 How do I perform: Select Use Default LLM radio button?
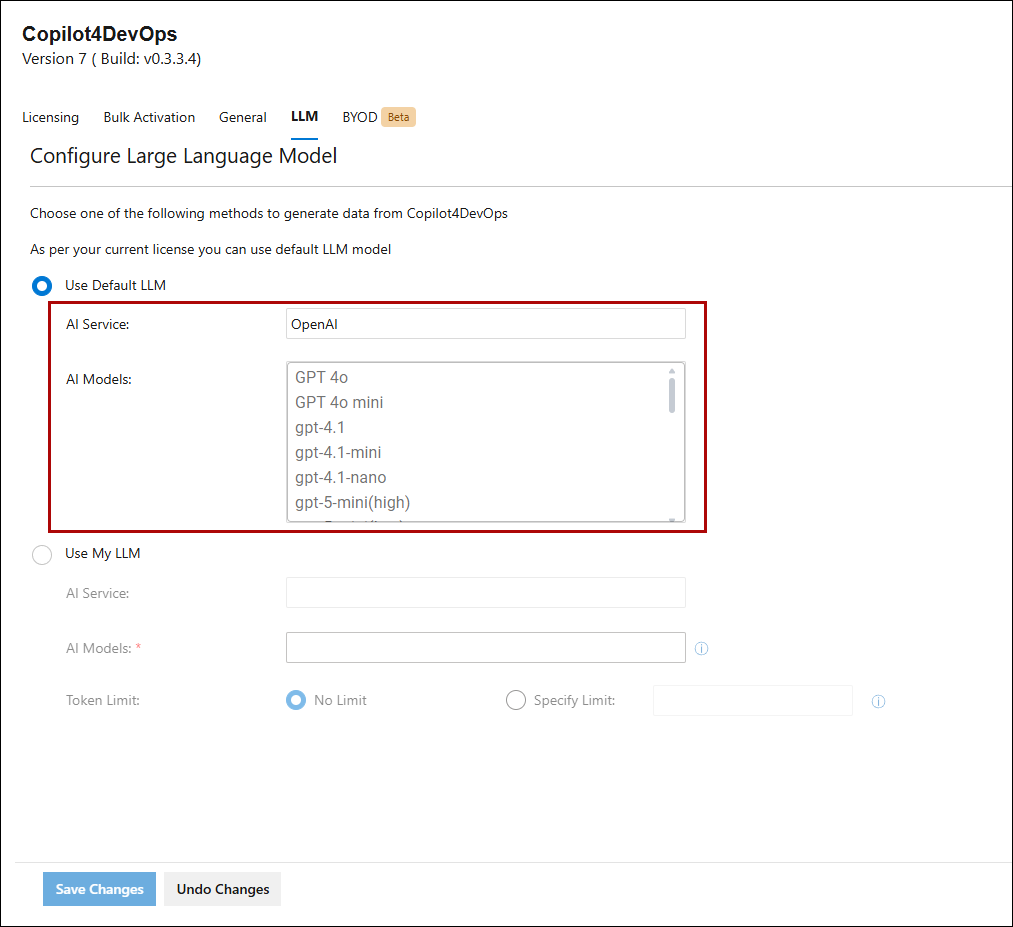[x=42, y=286]
